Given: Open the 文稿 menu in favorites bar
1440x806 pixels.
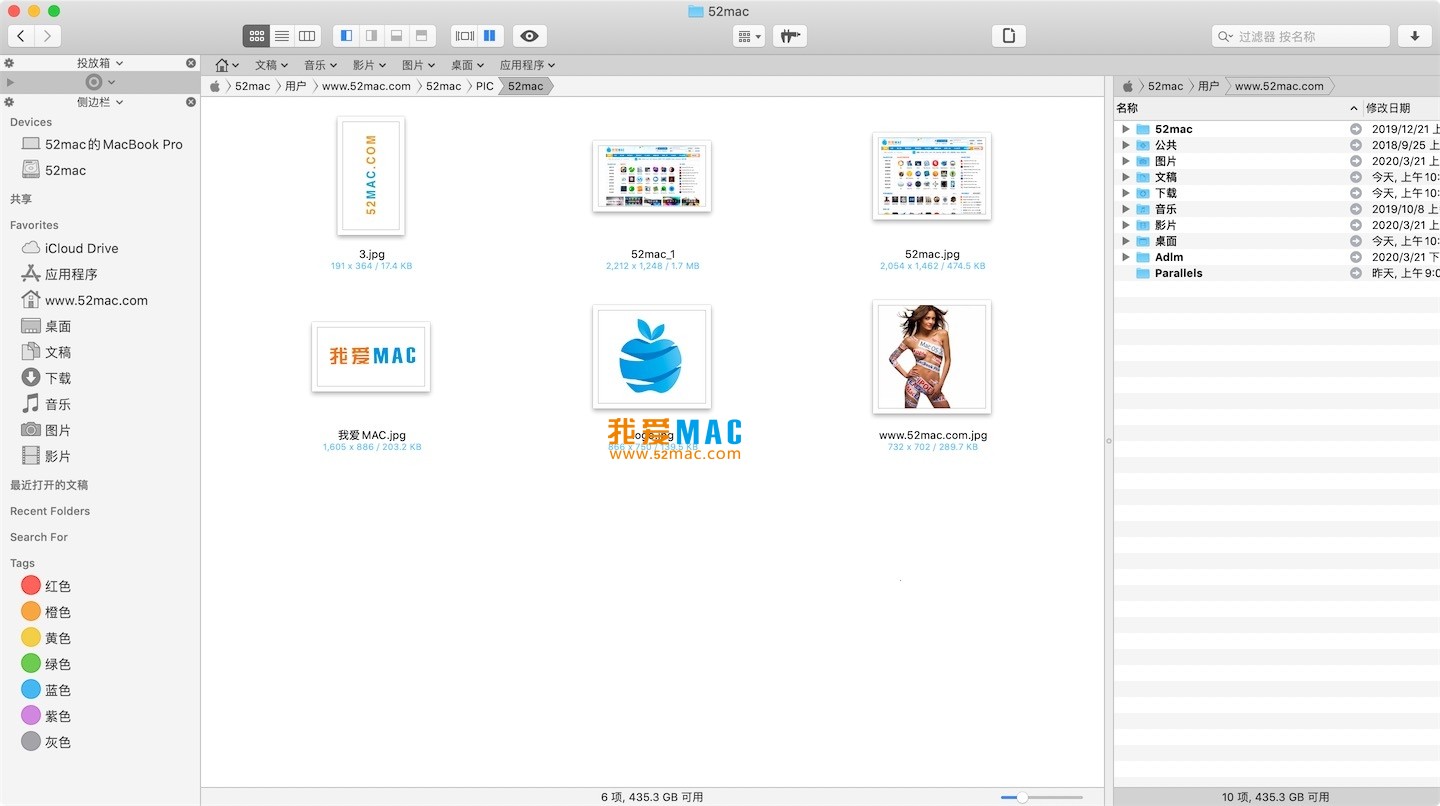Looking at the screenshot, I should coord(271,65).
